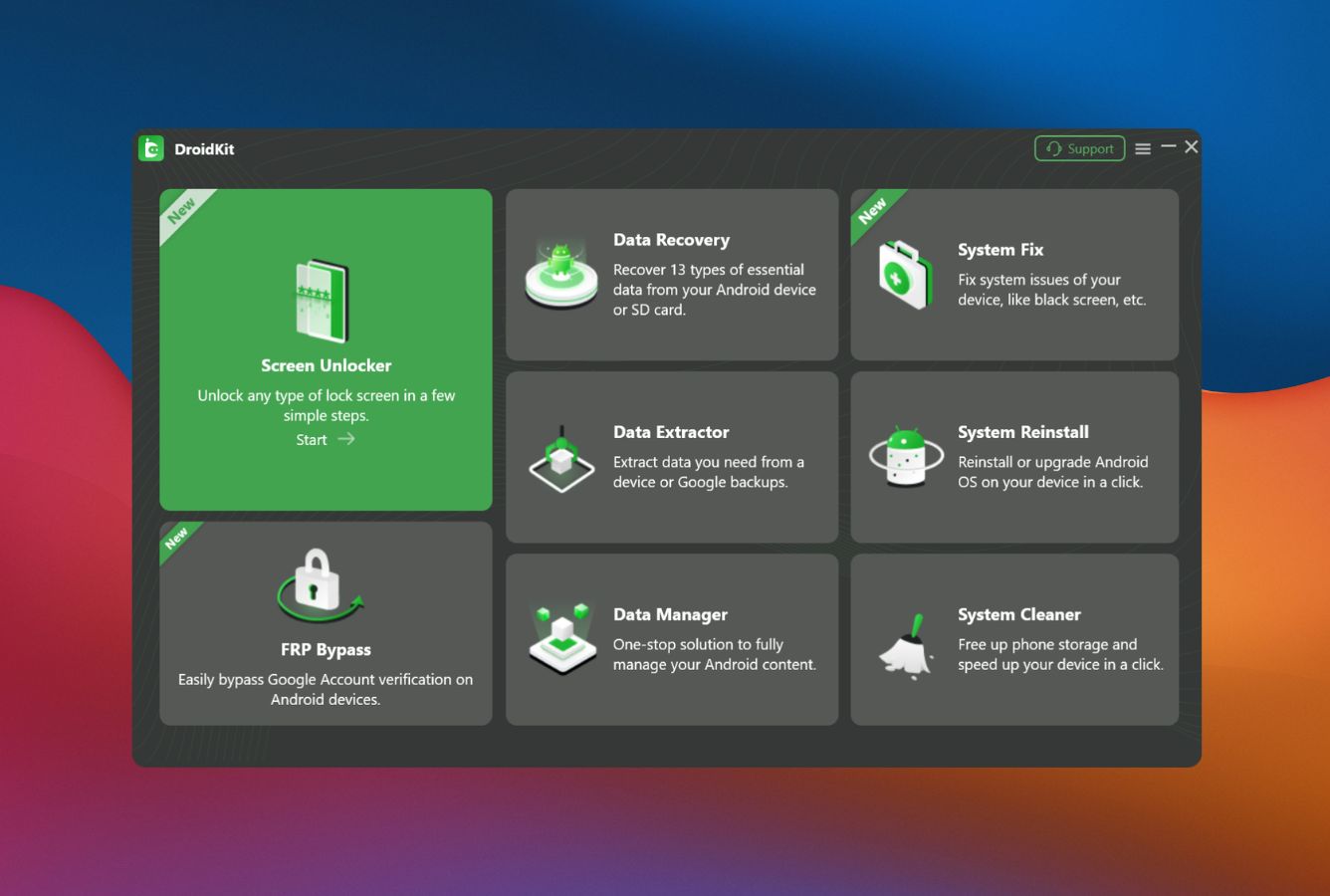
Task: Click New ribbon on Screen Unlocker card
Action: (x=182, y=211)
